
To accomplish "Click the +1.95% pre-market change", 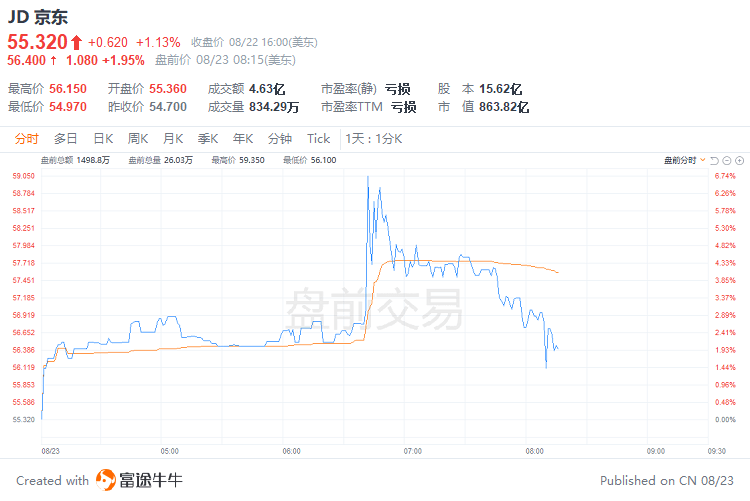I will [x=123, y=60].
